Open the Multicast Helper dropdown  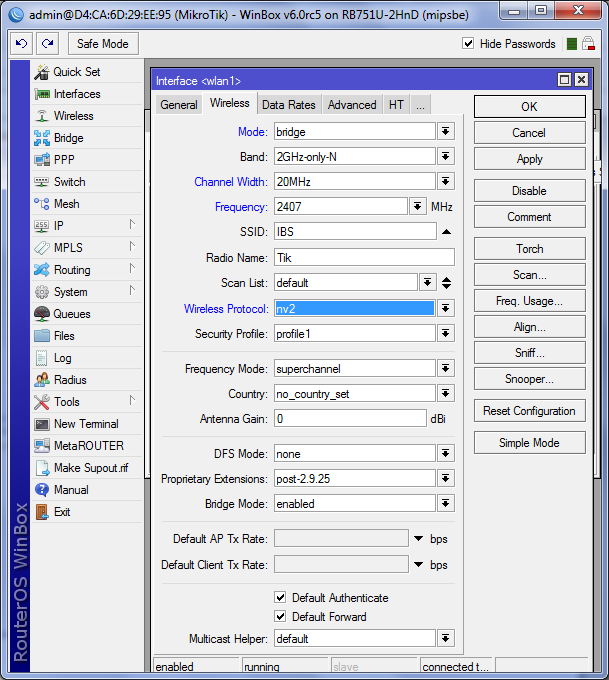tap(445, 639)
